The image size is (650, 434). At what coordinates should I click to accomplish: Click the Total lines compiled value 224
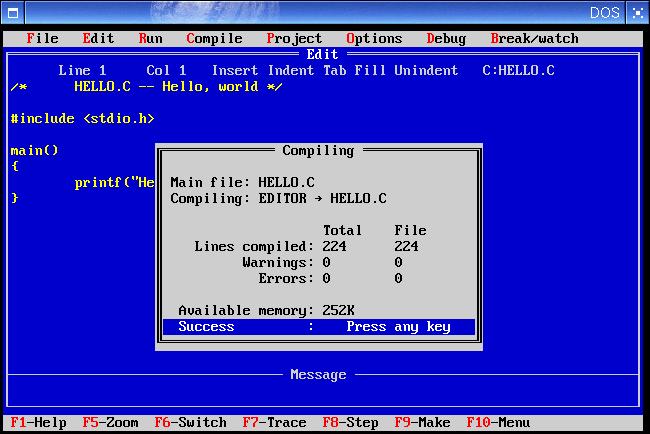coord(335,247)
